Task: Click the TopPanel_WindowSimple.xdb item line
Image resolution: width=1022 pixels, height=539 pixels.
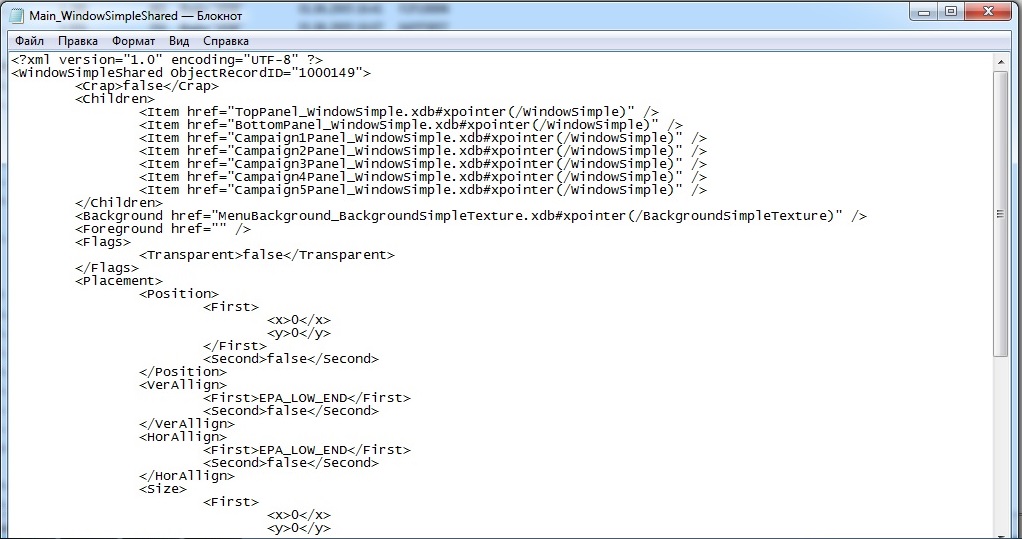Action: pos(399,112)
